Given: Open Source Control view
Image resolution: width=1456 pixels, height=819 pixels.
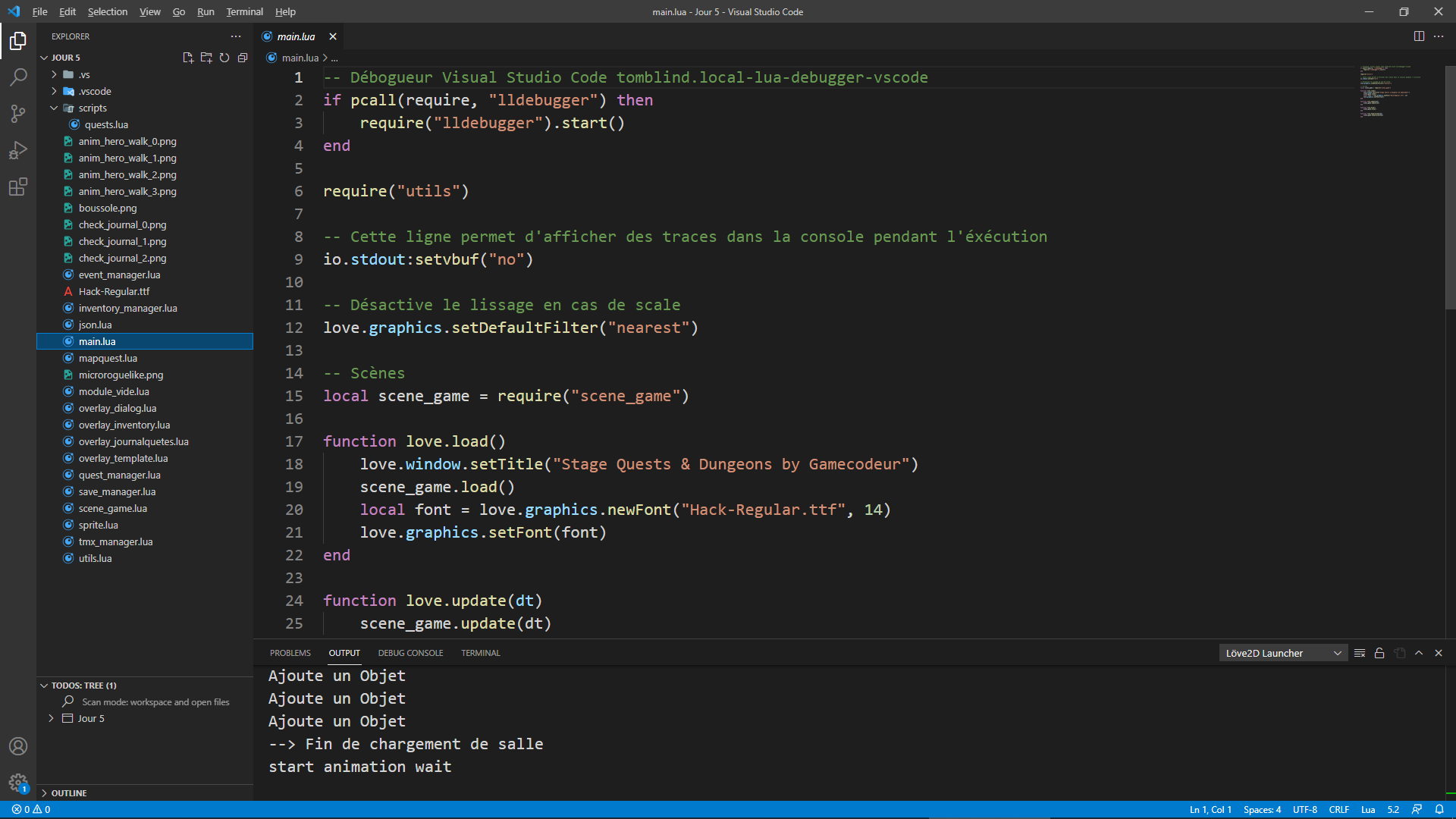Looking at the screenshot, I should click(18, 114).
